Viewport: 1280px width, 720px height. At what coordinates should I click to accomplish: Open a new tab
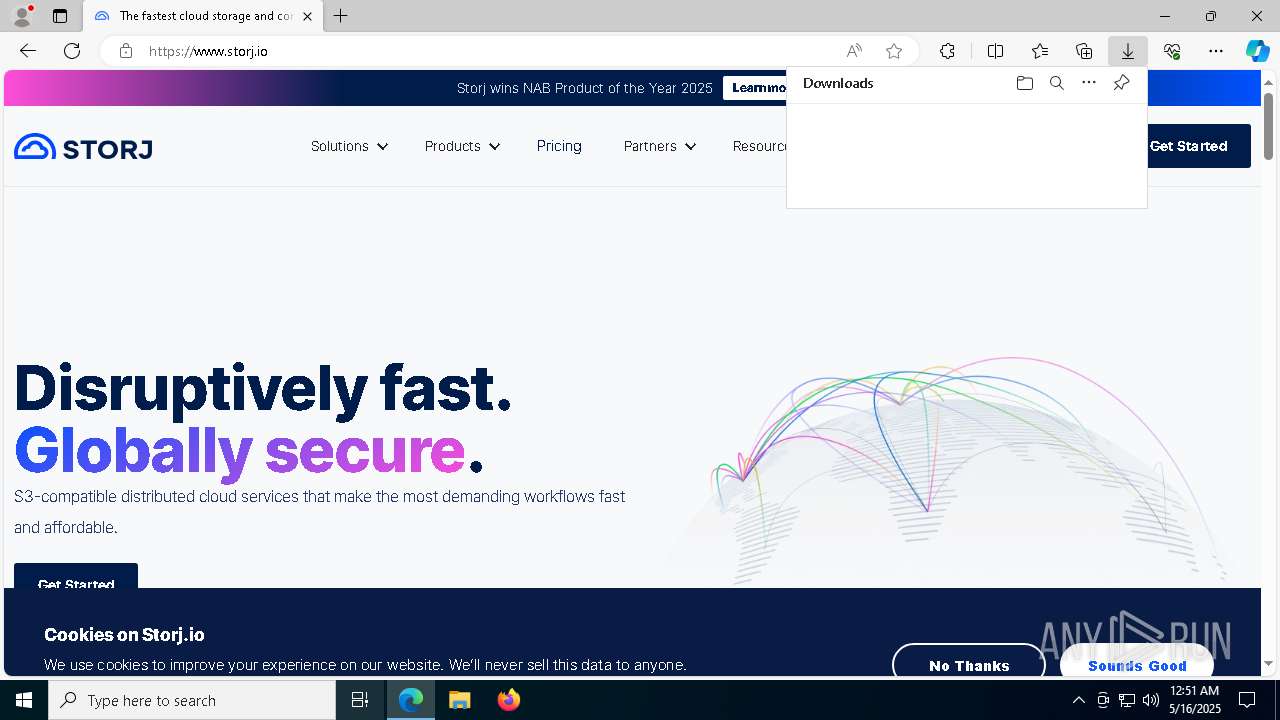coord(341,16)
